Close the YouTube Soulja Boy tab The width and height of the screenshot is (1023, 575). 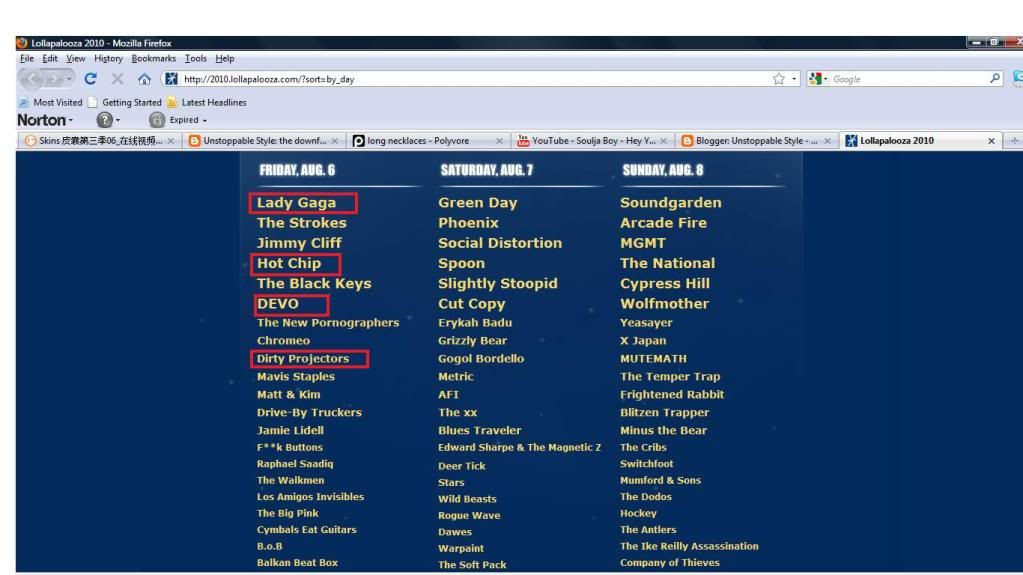pos(664,141)
